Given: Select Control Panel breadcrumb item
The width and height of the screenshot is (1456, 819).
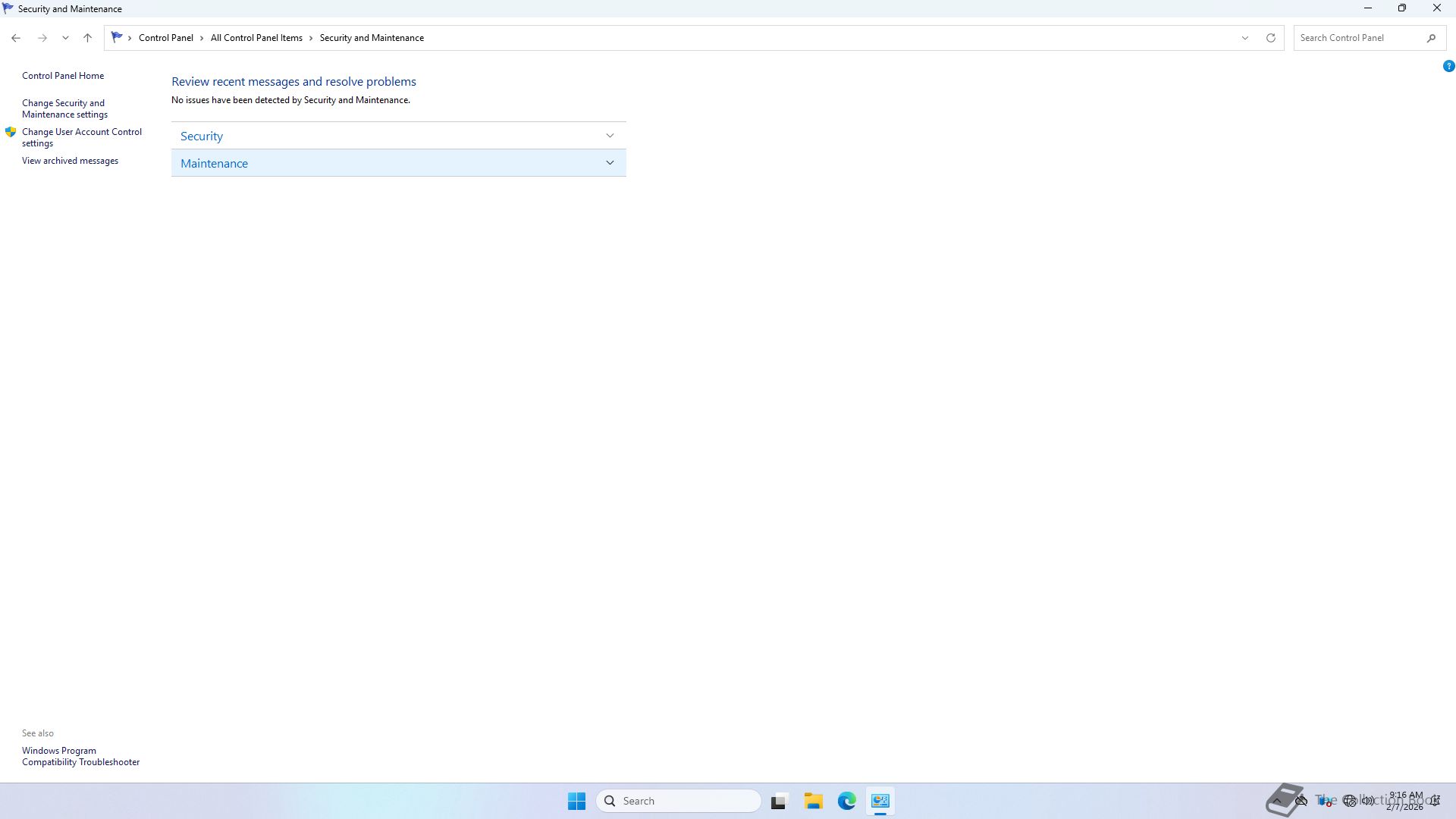Looking at the screenshot, I should click(x=165, y=38).
